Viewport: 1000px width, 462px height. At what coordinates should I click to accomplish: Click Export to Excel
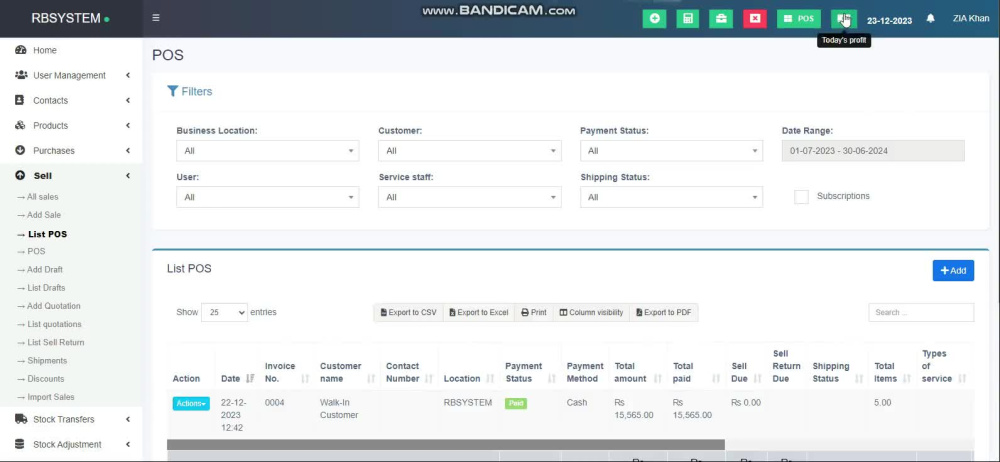tap(479, 313)
